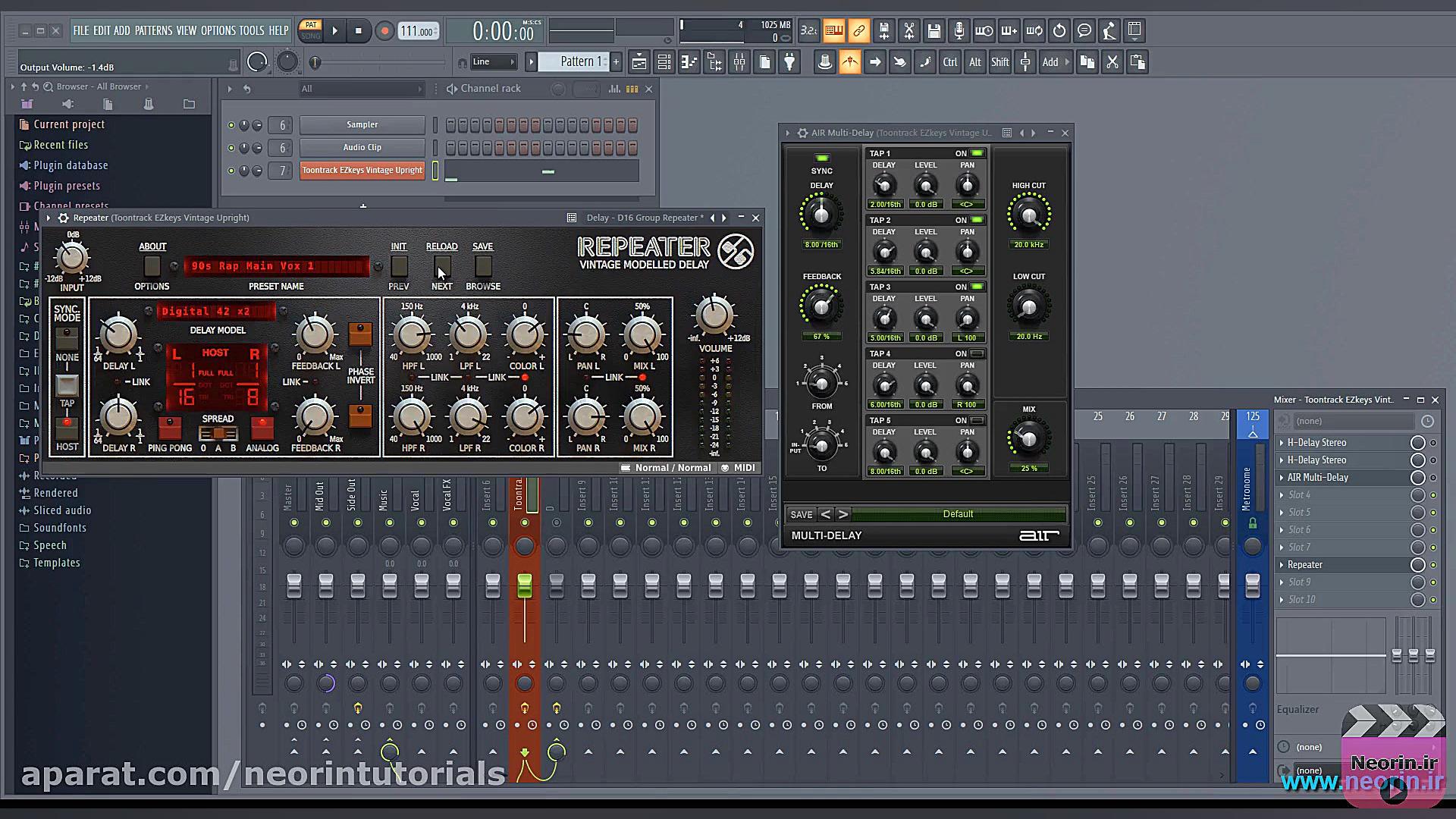The image size is (1456, 819).
Task: Toggle the SYNC button in AIR Multi-Delay
Action: [x=821, y=158]
